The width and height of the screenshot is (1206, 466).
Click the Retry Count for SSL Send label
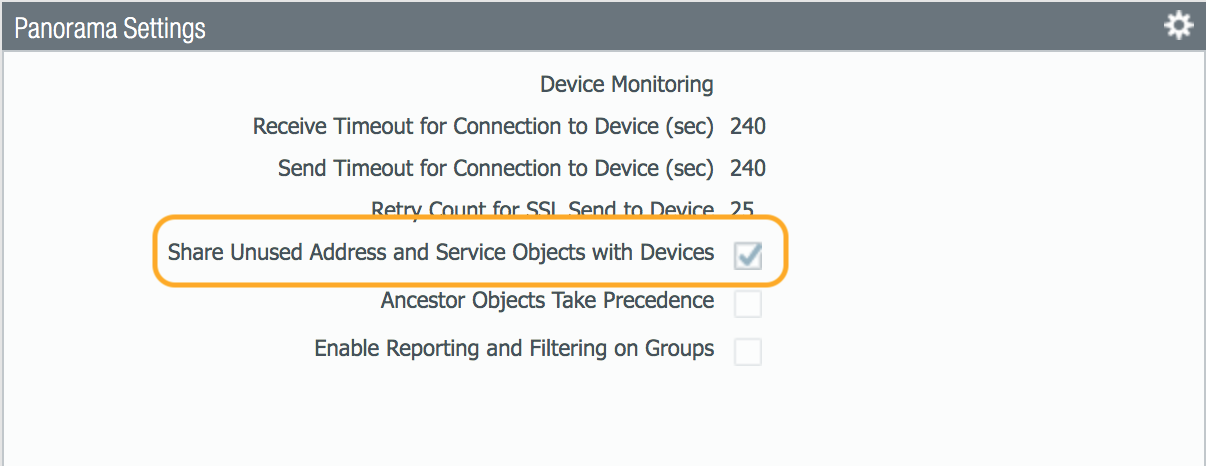tap(542, 208)
